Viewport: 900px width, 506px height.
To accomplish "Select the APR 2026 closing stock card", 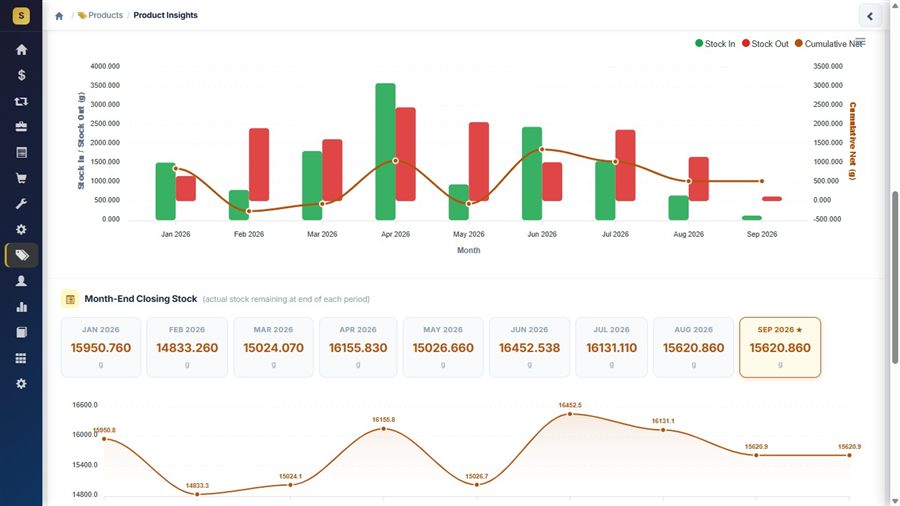I will [358, 347].
